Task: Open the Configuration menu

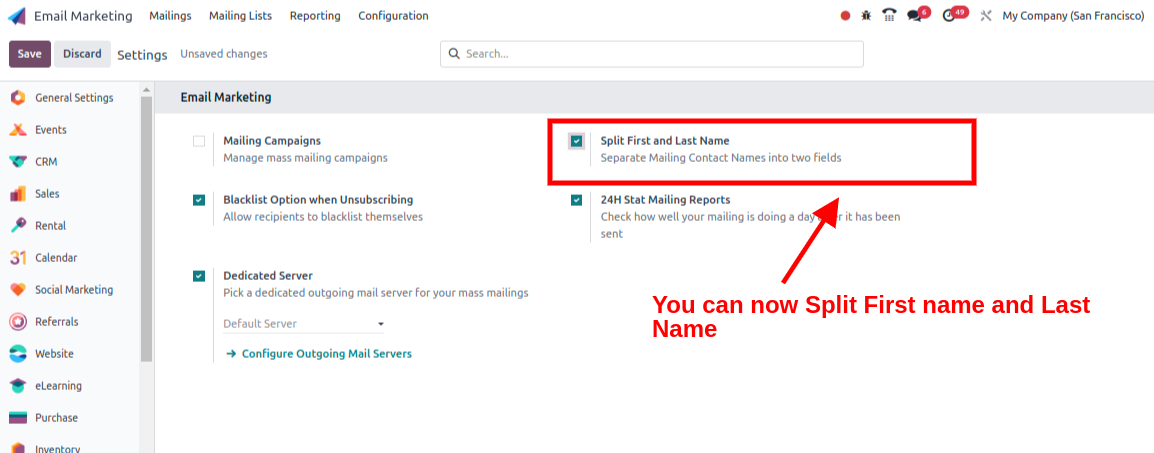Action: [393, 15]
